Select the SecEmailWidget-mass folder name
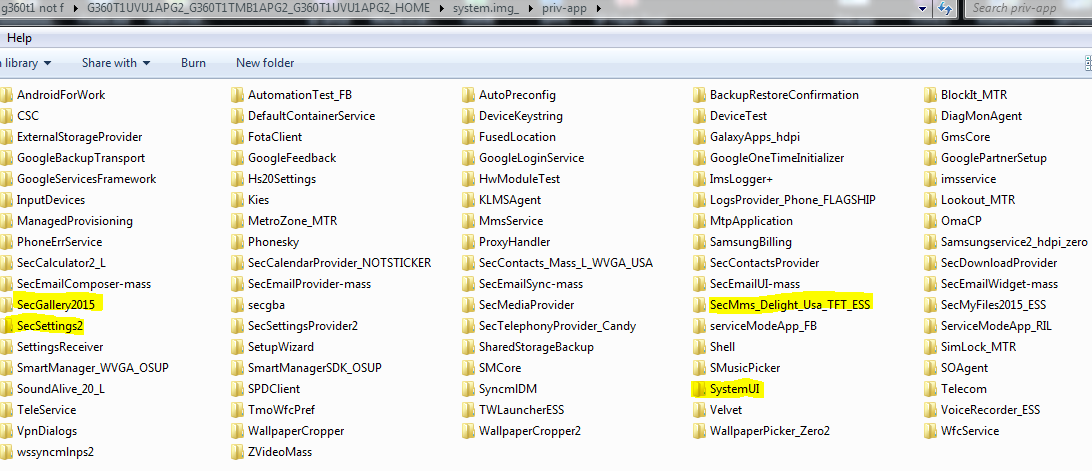The image size is (1092, 471). click(999, 284)
